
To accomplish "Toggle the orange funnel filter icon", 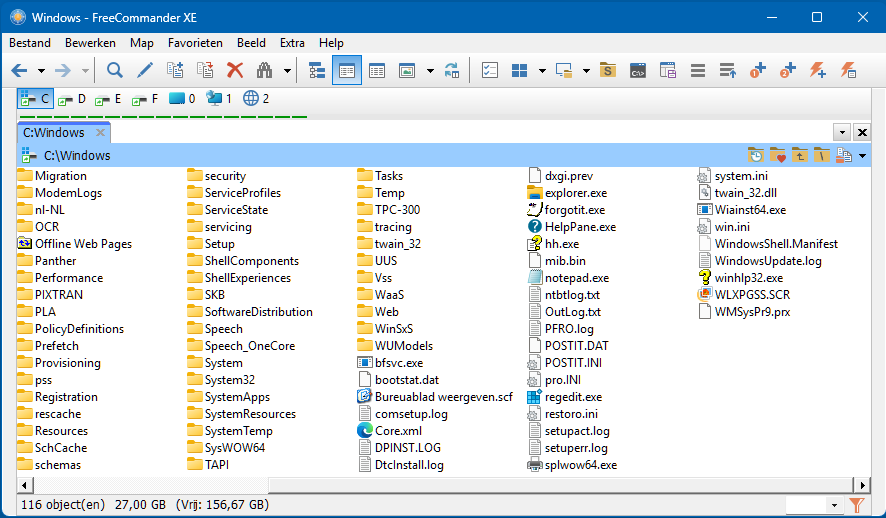I will coord(857,505).
